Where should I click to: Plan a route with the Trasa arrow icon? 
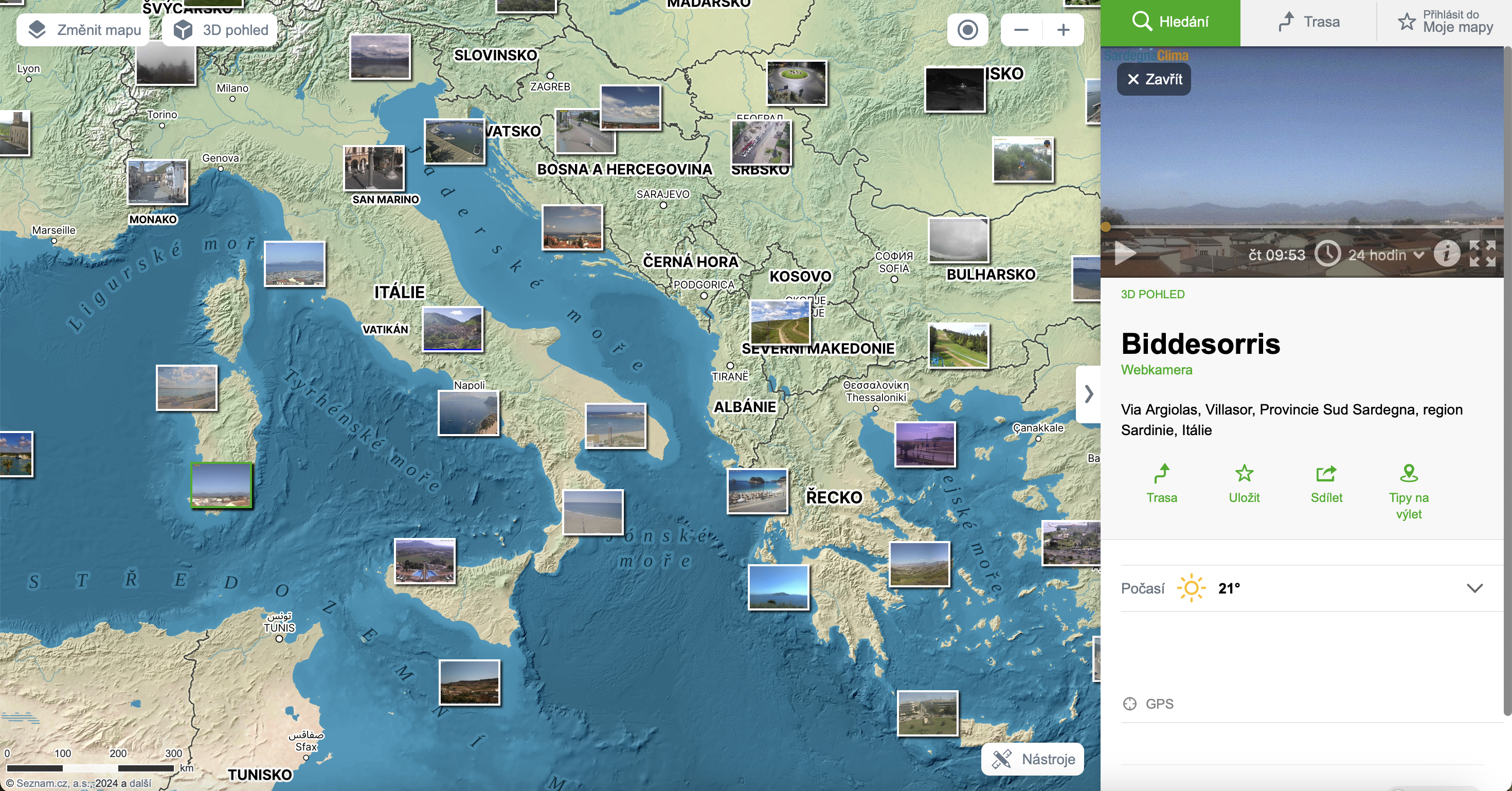(x=1162, y=473)
